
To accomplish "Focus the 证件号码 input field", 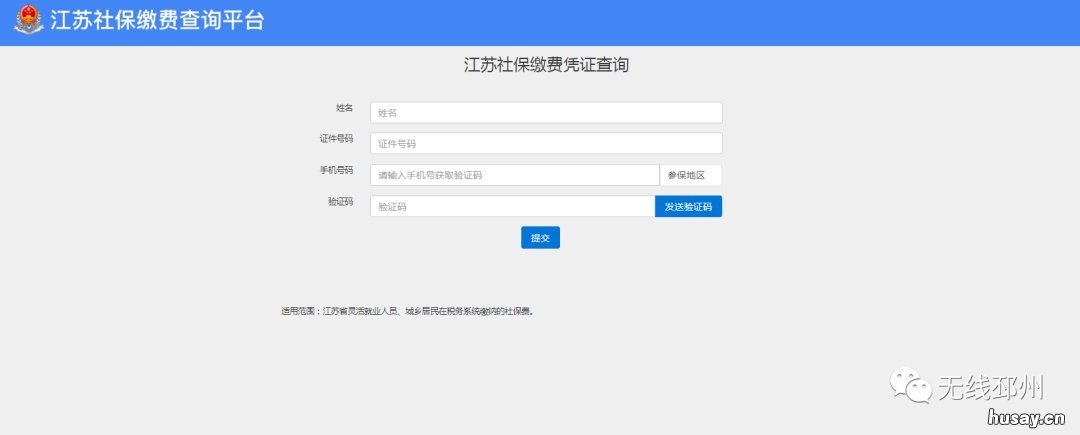I will (546, 144).
